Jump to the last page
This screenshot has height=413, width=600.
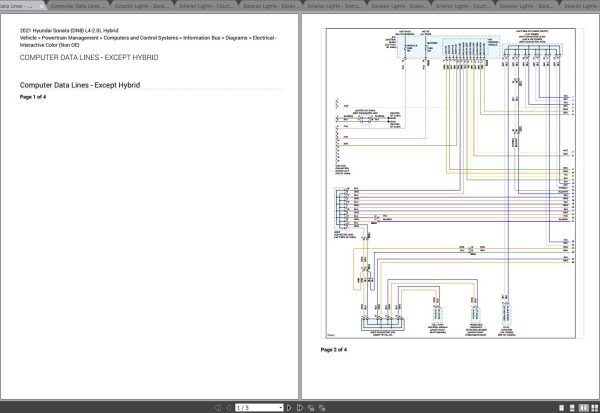click(300, 408)
